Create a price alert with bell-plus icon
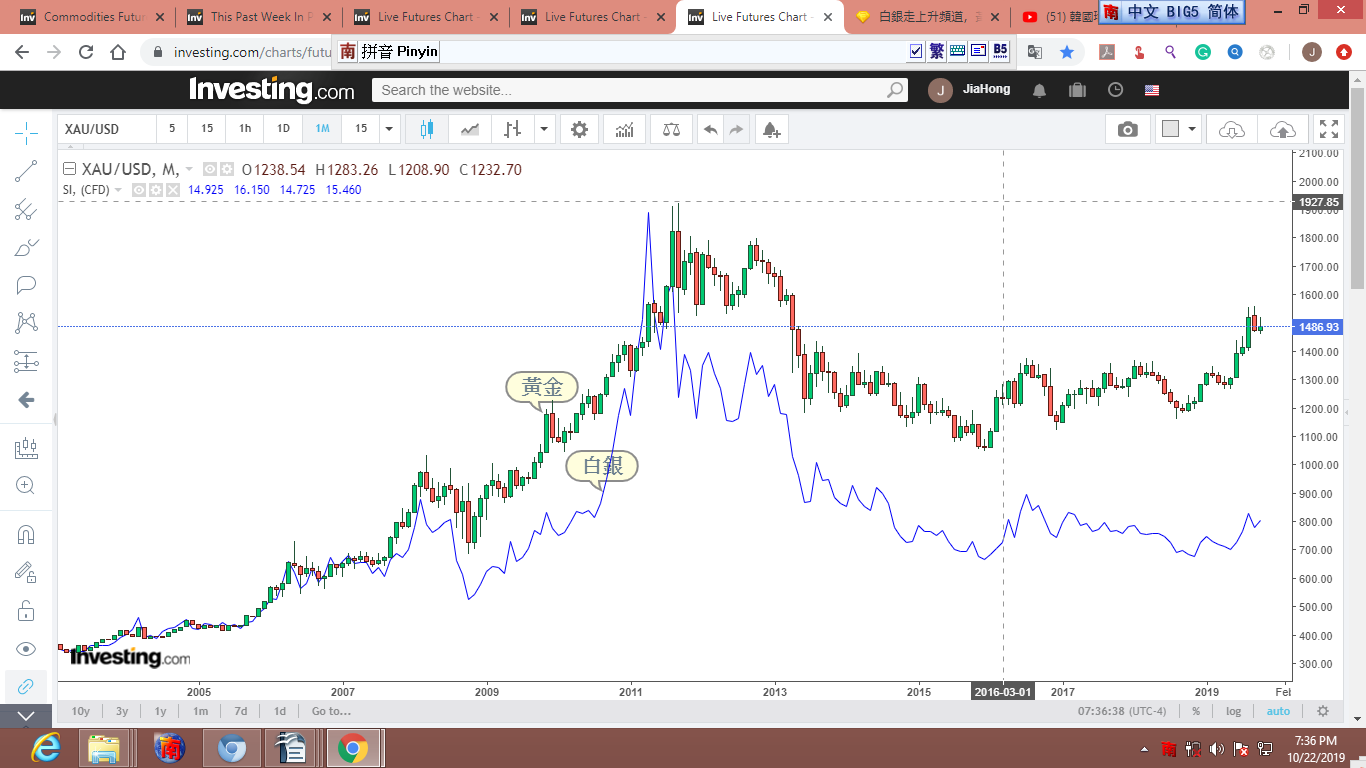Image resolution: width=1366 pixels, height=768 pixels. coord(771,129)
